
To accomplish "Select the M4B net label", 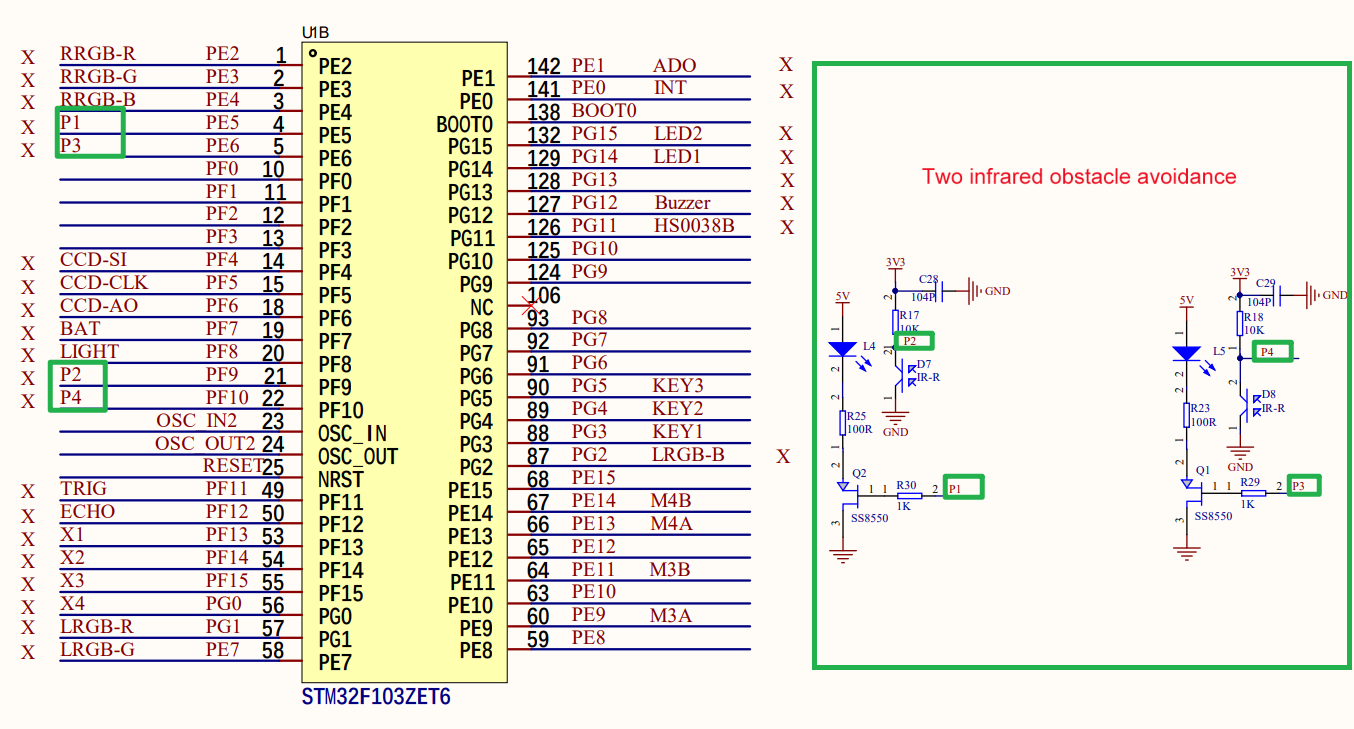I will [671, 501].
